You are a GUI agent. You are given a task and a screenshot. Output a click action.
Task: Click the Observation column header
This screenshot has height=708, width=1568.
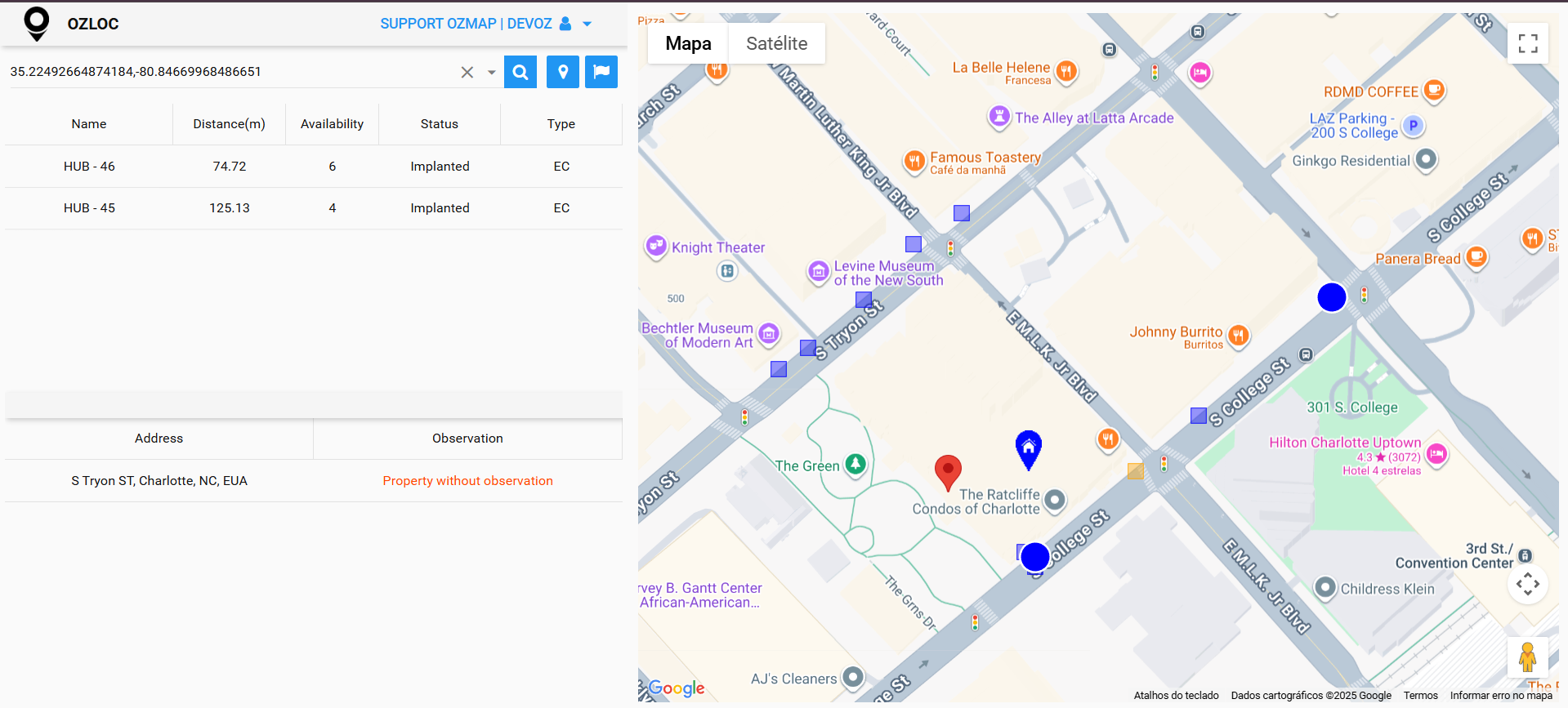tap(467, 439)
